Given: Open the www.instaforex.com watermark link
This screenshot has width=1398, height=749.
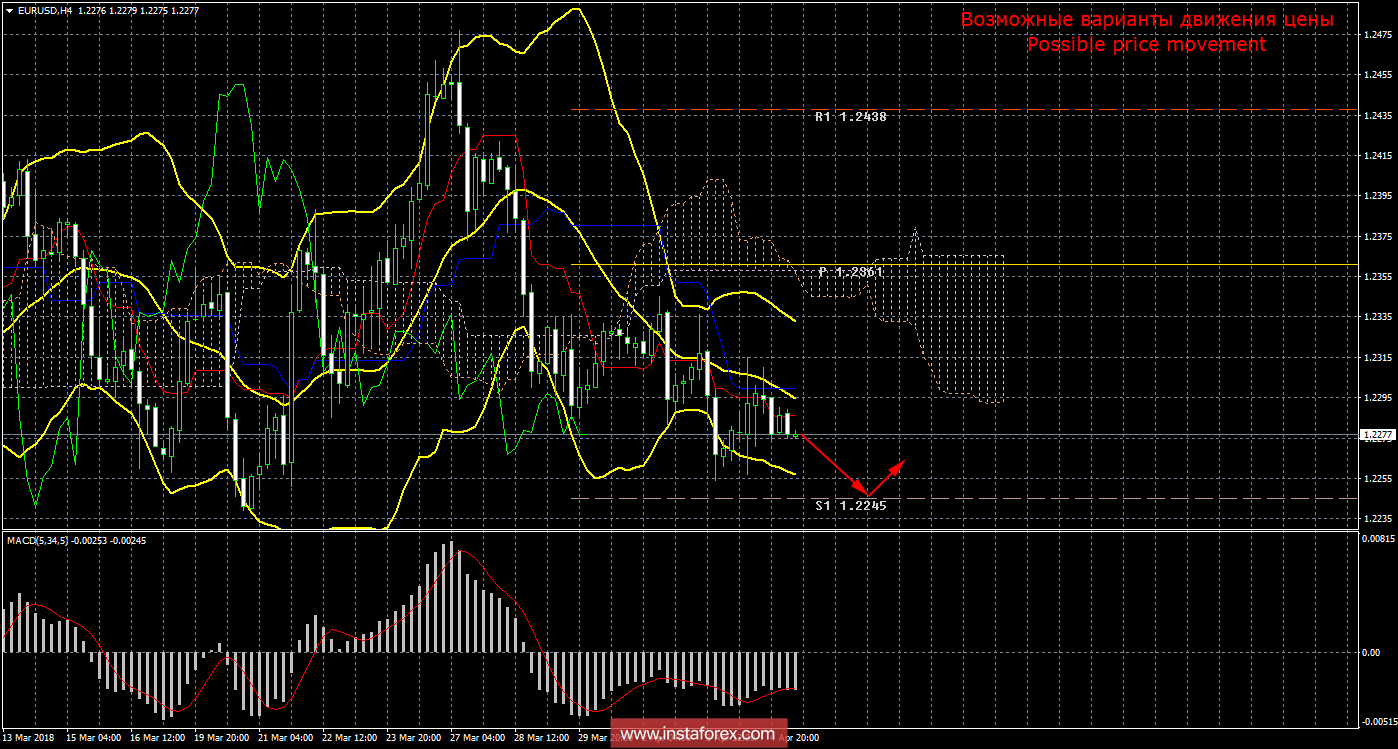Looking at the screenshot, I should (697, 734).
